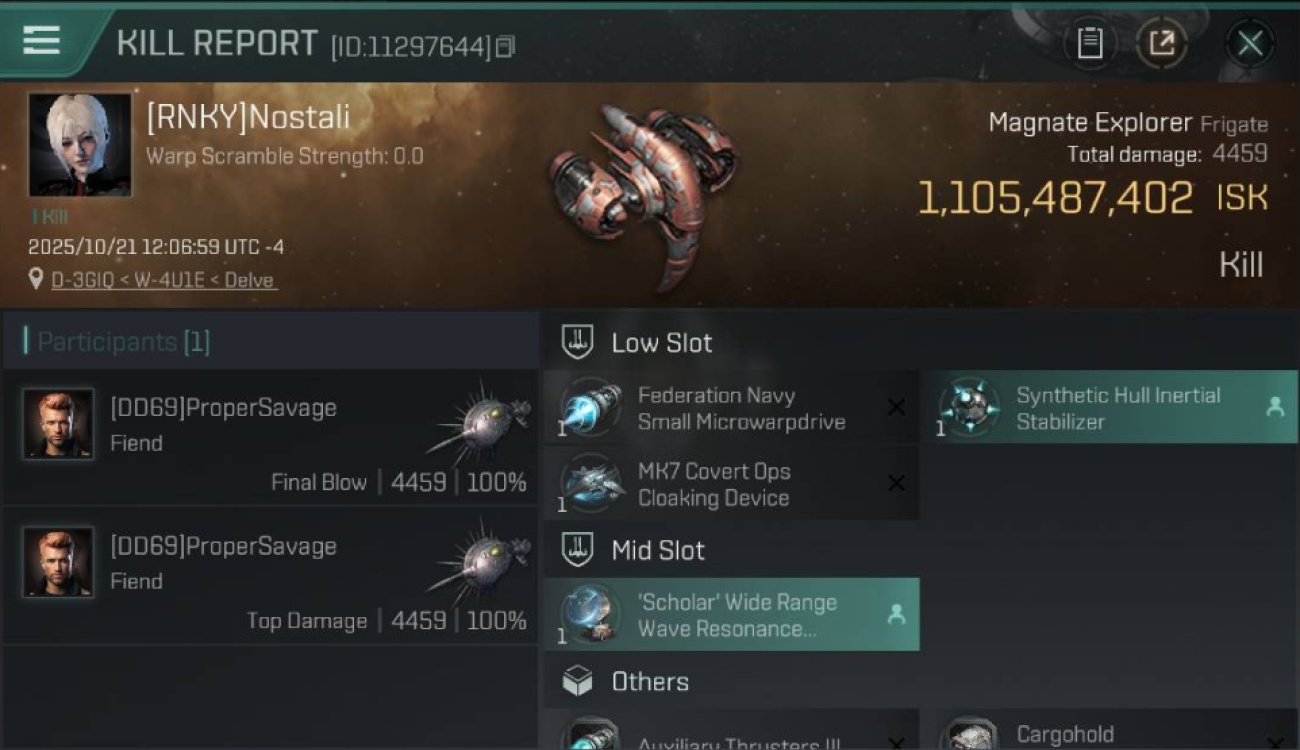Click ProperSavage's Top Damage portrait
1300x750 pixels.
58,562
